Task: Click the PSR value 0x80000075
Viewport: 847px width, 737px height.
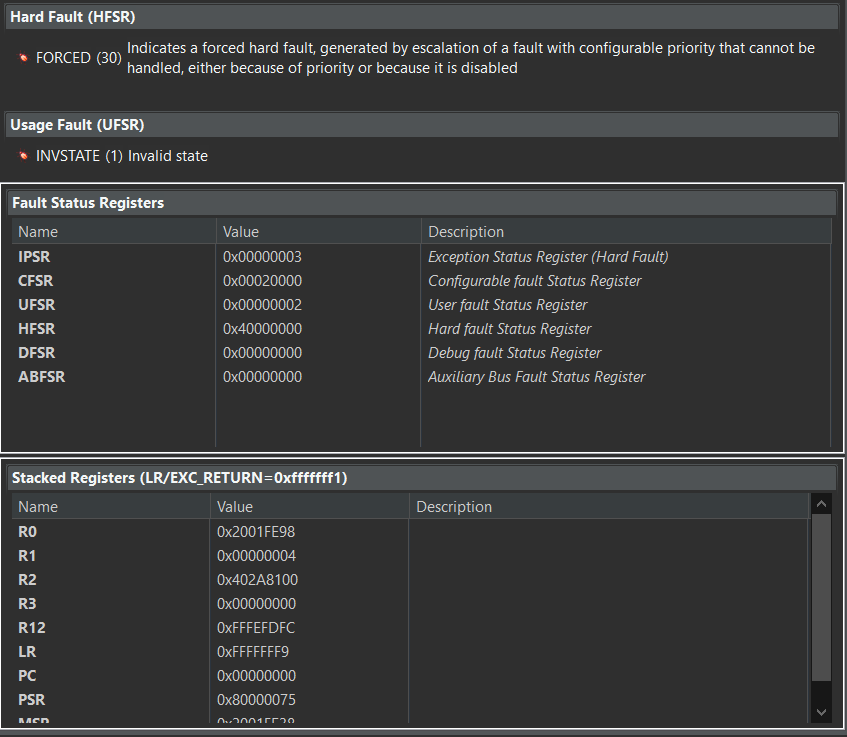Action: [x=256, y=700]
